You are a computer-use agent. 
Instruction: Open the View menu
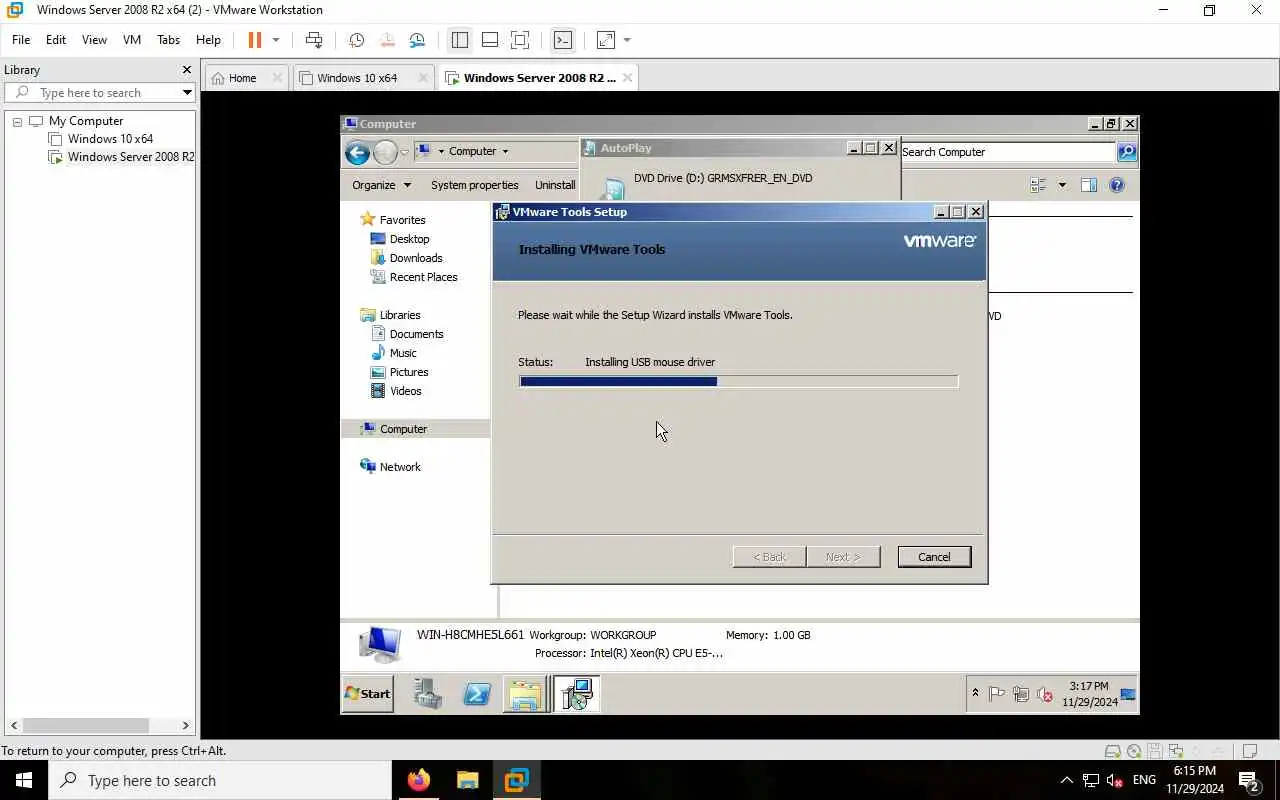pos(94,40)
